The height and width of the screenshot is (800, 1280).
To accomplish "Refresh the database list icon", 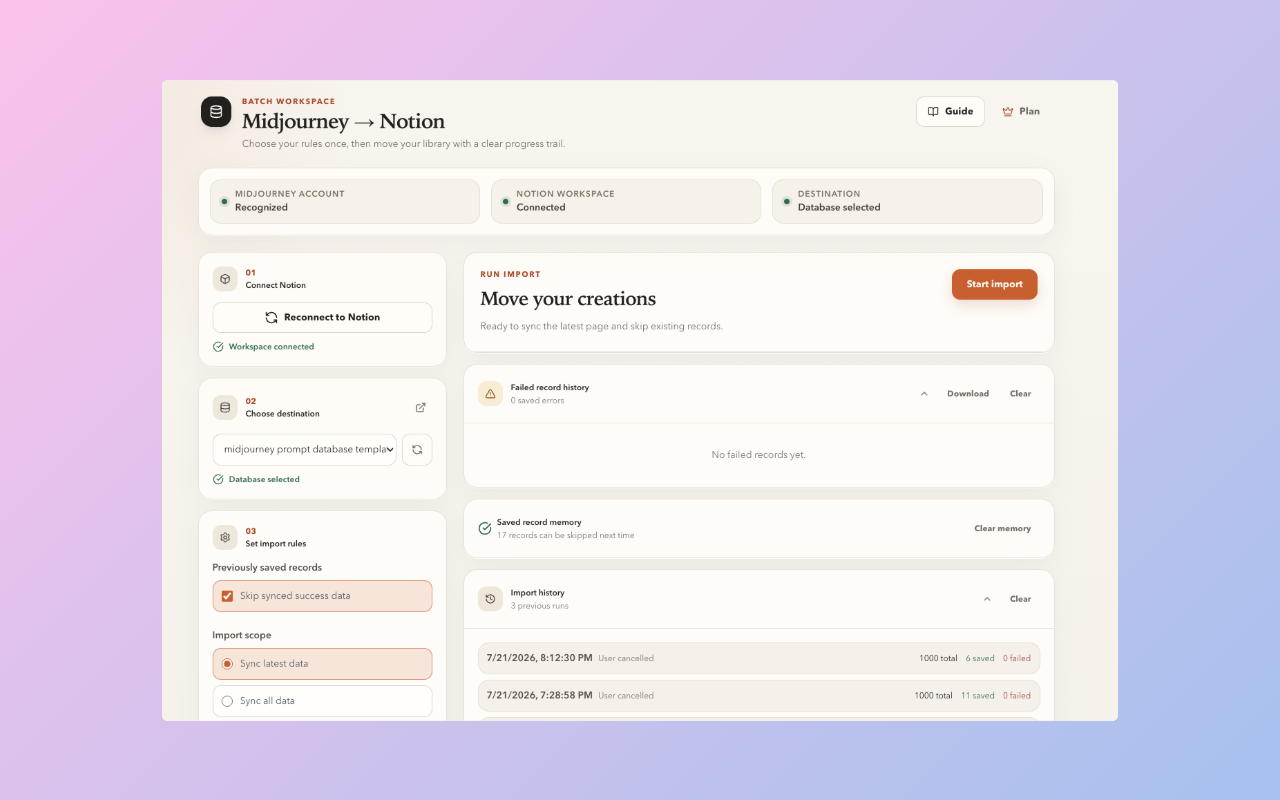I will pyautogui.click(x=417, y=450).
